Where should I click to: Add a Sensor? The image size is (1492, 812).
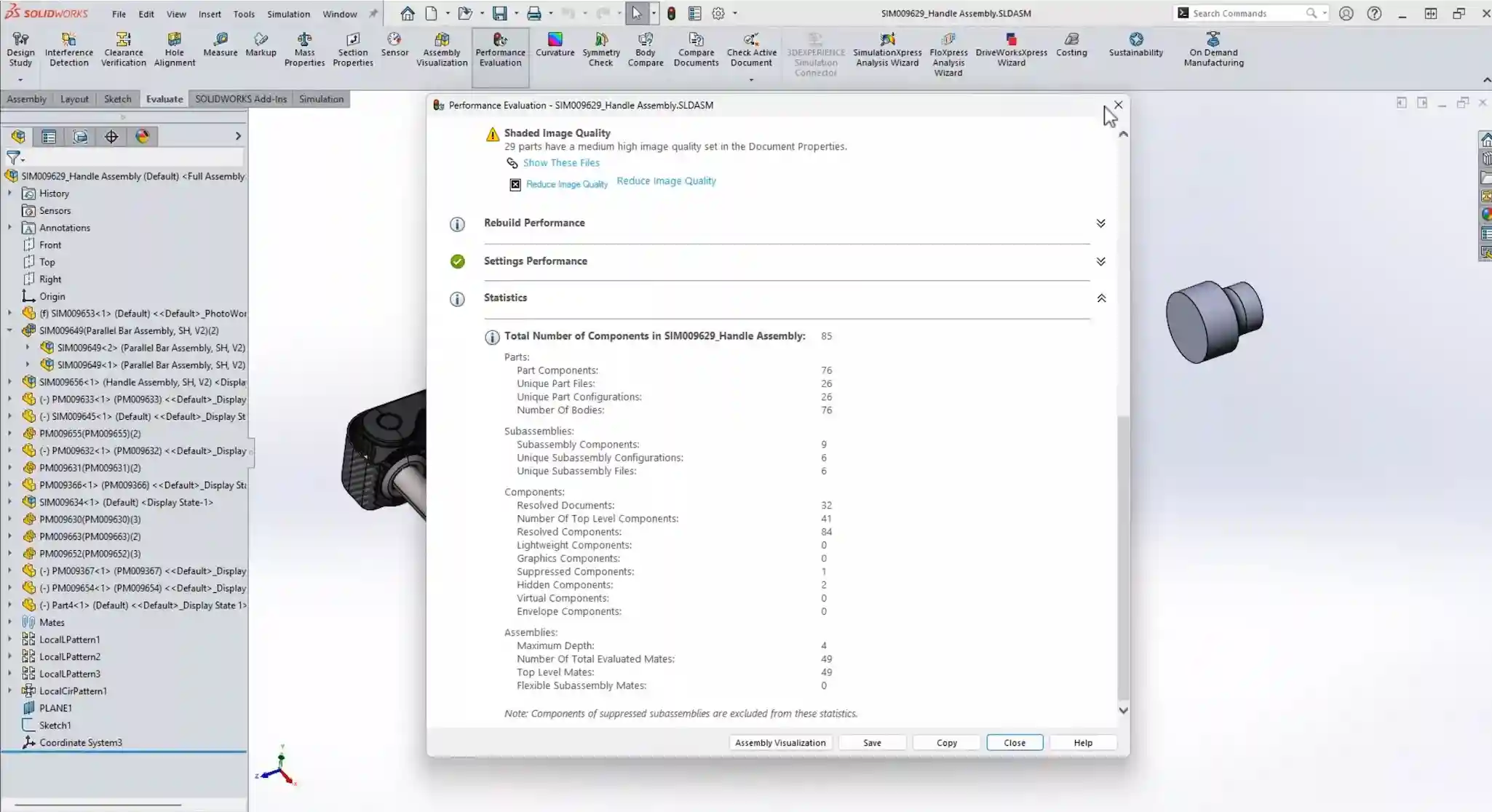point(394,44)
